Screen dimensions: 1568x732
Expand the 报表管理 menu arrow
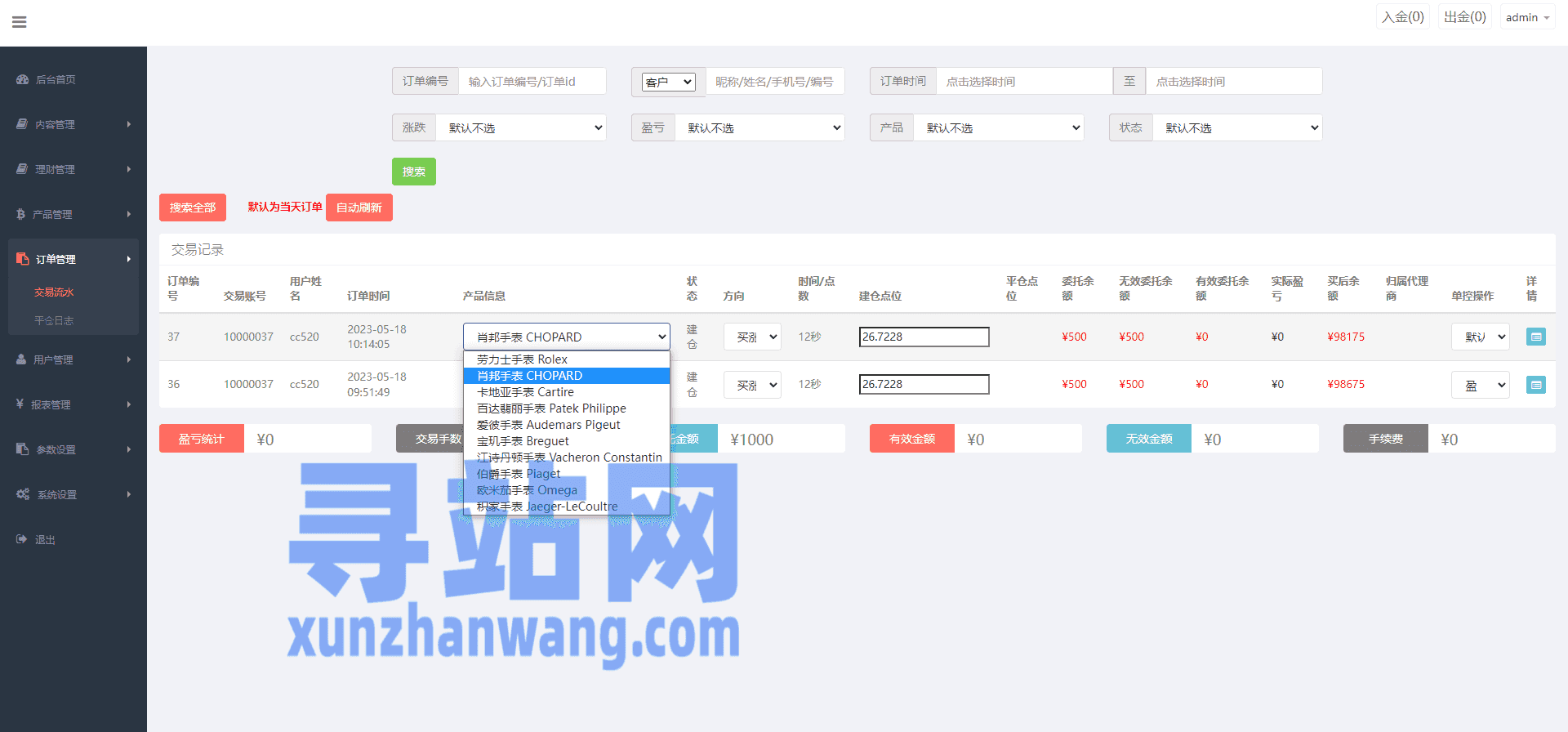coord(129,404)
